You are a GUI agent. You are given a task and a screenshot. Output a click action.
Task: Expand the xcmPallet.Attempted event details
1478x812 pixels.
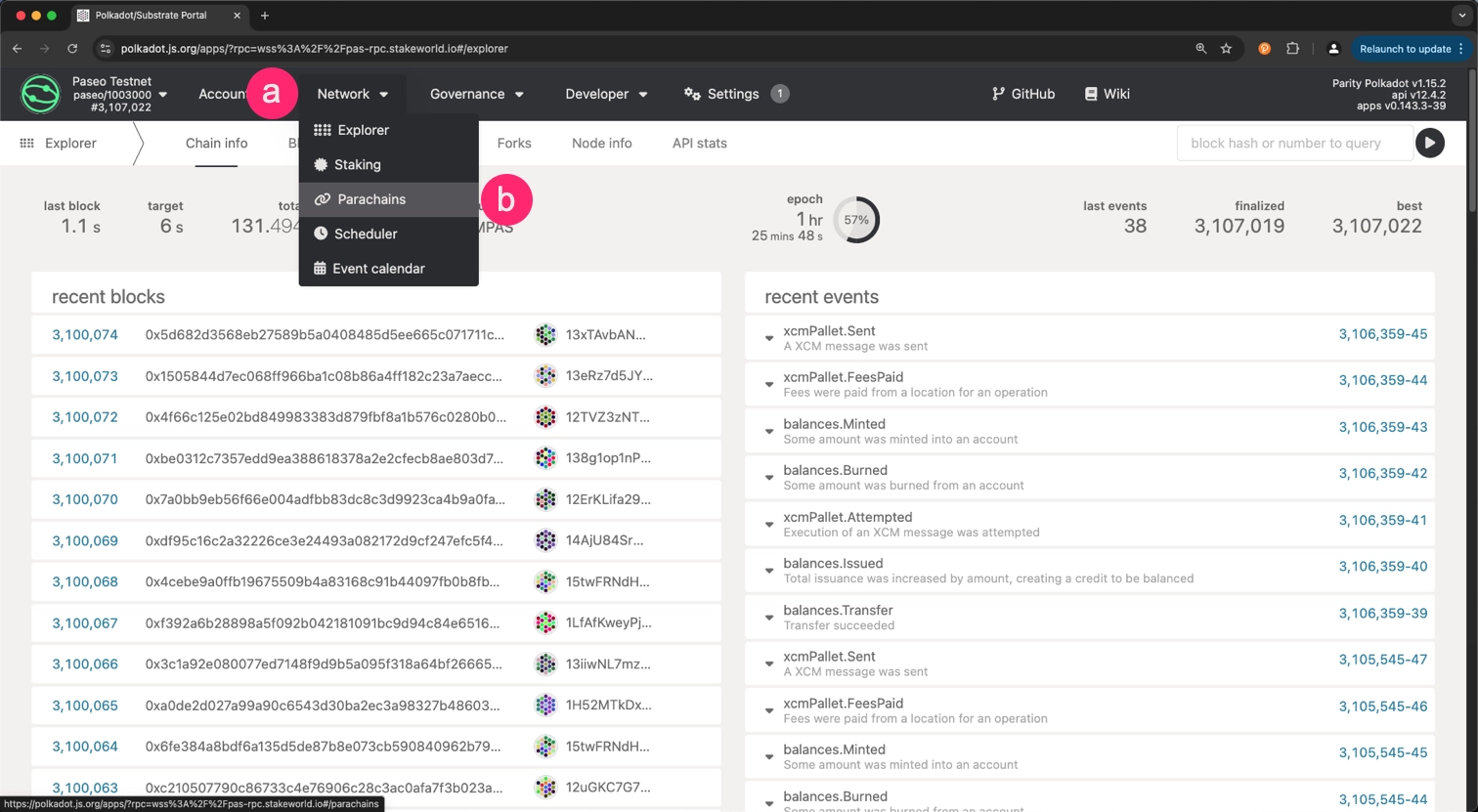(x=769, y=525)
